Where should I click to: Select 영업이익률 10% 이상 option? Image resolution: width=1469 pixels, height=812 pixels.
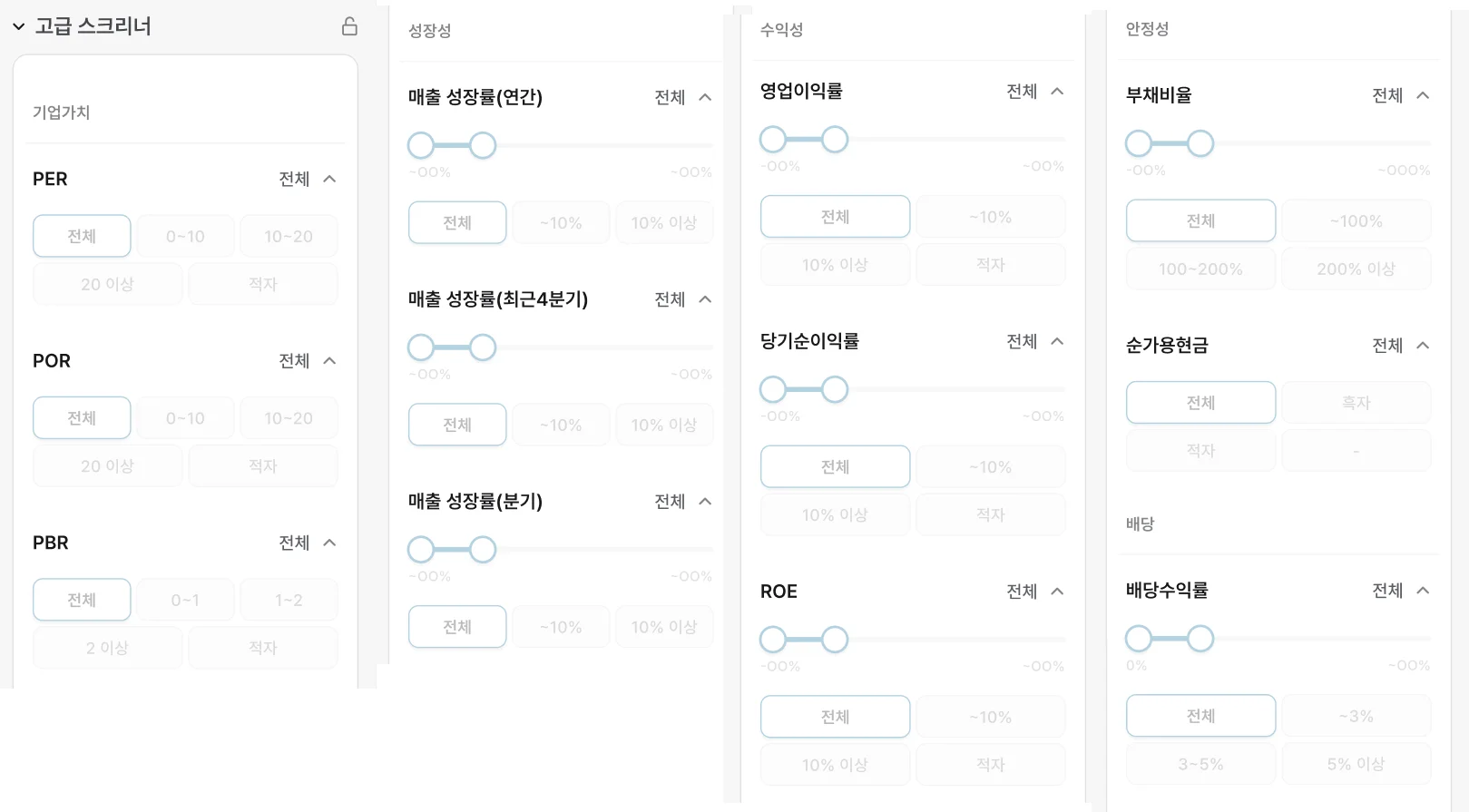point(835,265)
